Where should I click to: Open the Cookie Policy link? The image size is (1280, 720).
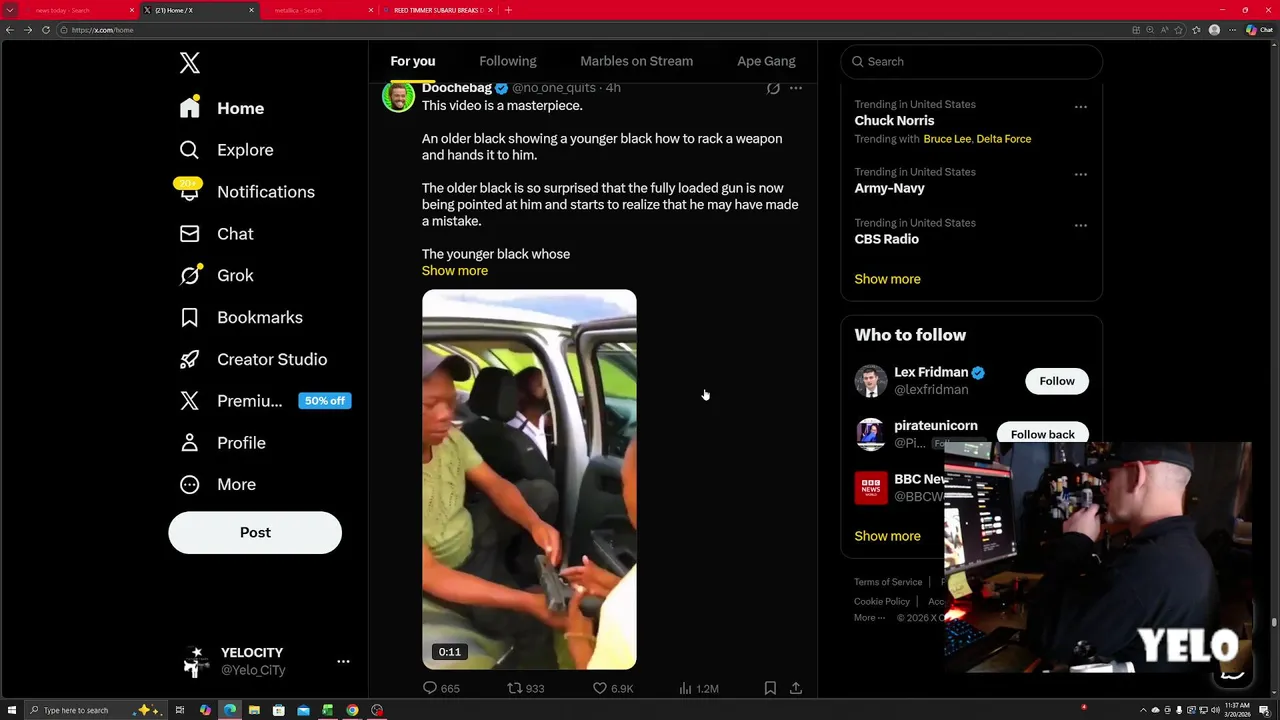coord(882,601)
